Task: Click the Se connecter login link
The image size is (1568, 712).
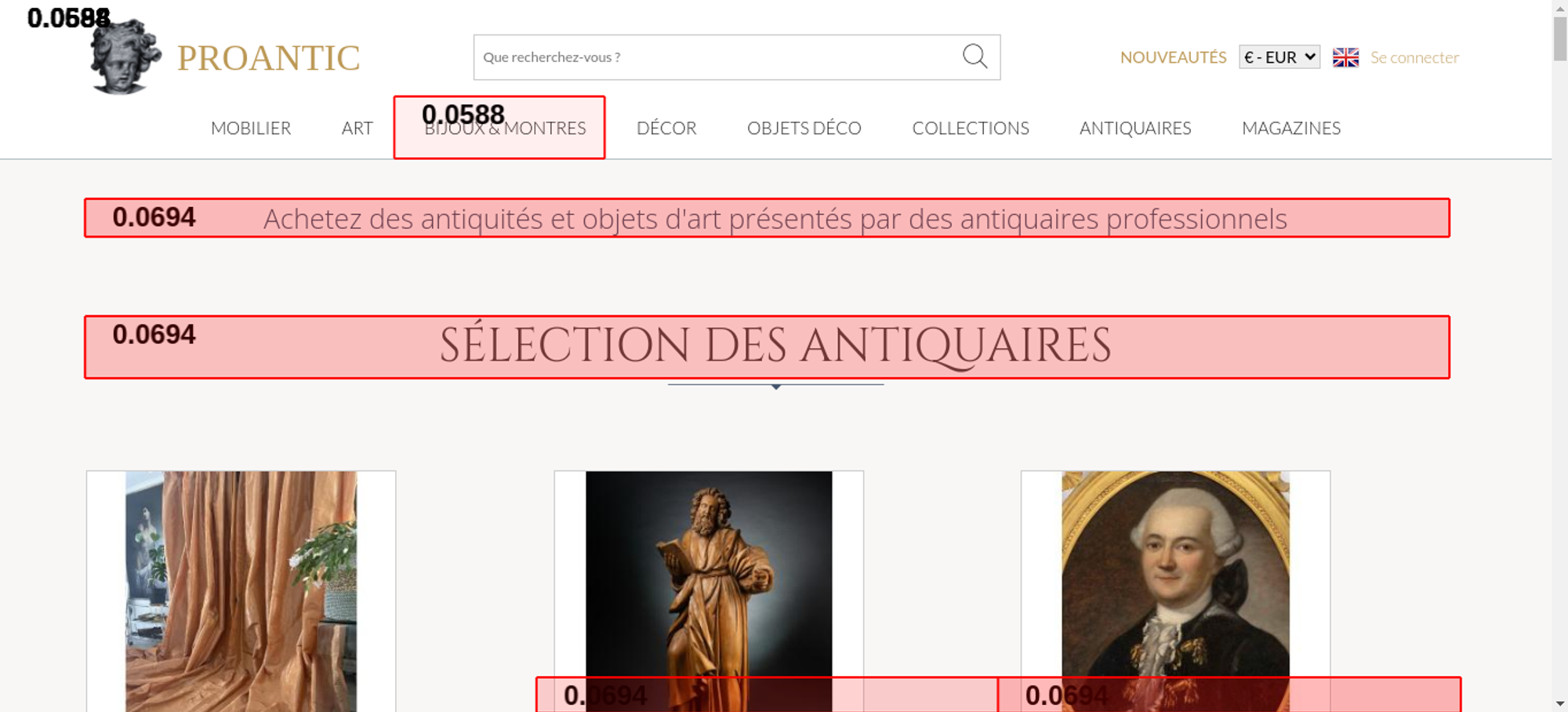Action: click(1414, 57)
